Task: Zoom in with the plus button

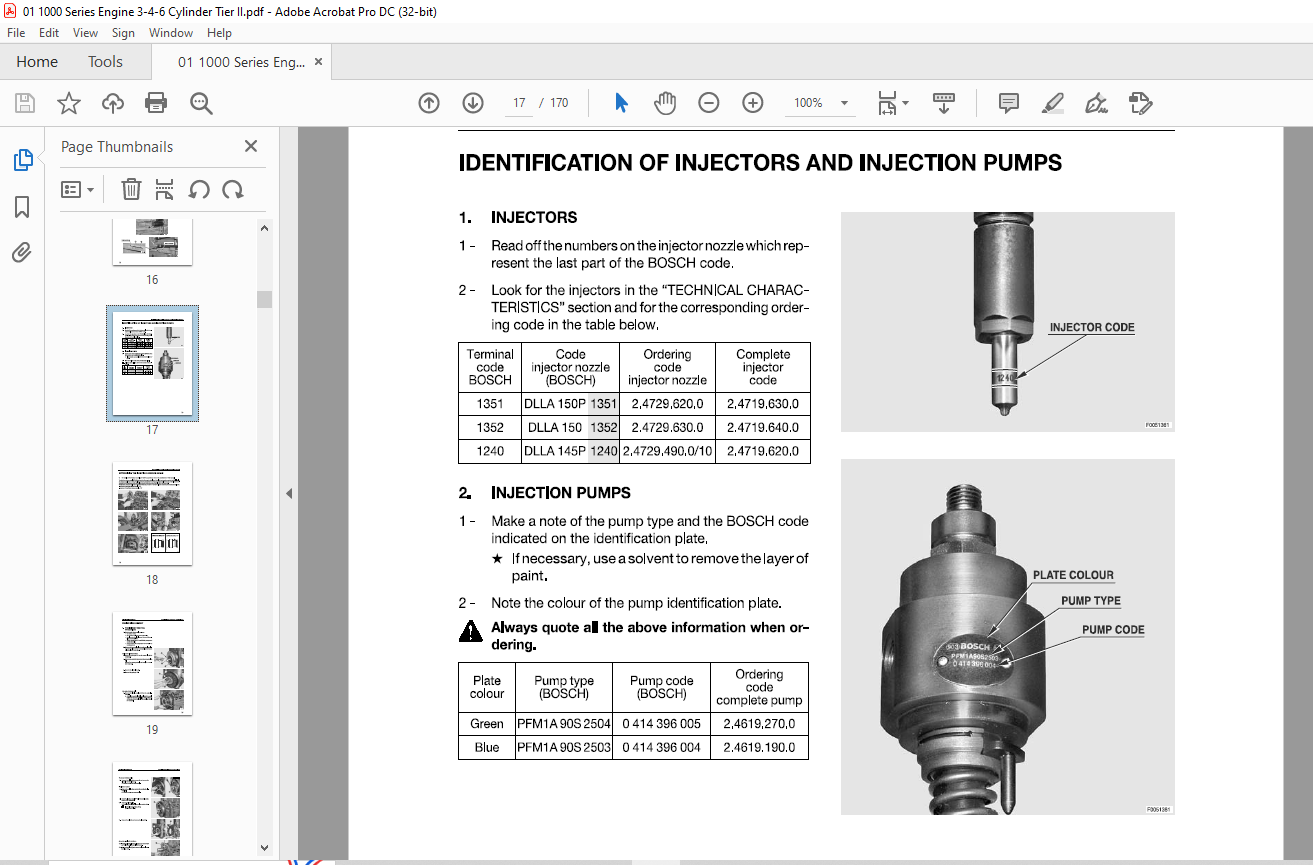Action: 753,103
